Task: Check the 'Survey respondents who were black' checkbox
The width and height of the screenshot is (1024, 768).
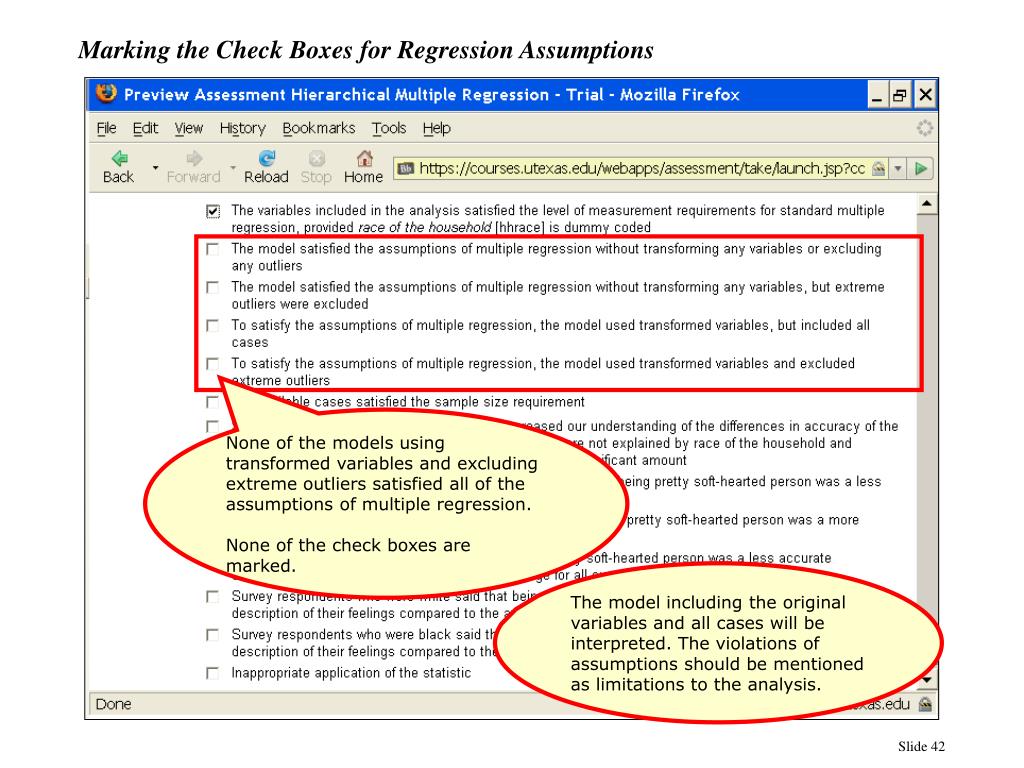Action: (213, 635)
